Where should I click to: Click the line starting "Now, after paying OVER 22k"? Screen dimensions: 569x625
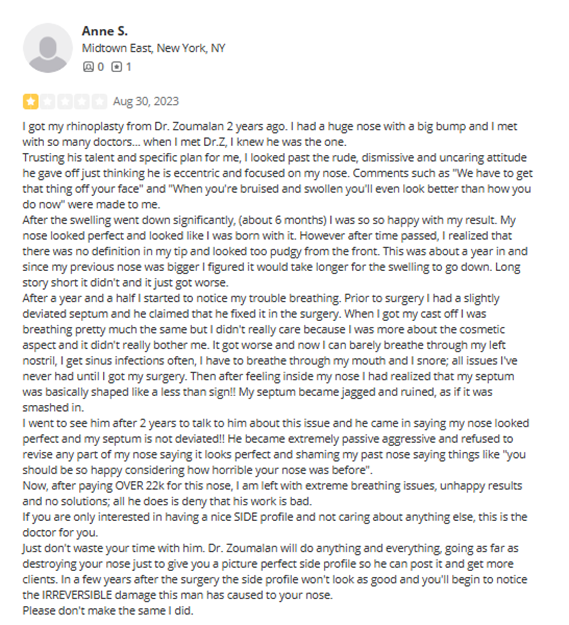272,485
